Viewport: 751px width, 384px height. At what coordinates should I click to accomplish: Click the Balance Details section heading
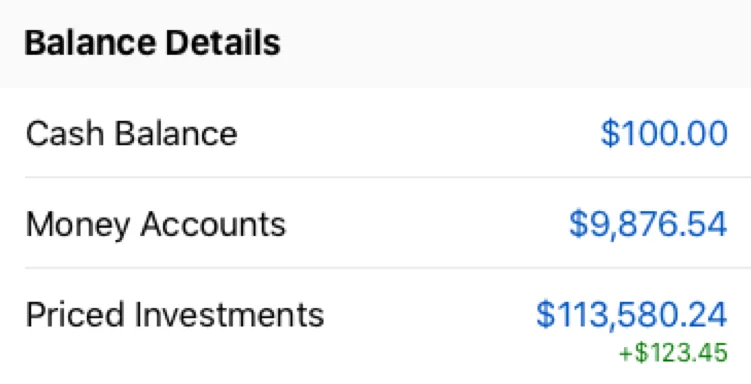tap(152, 43)
